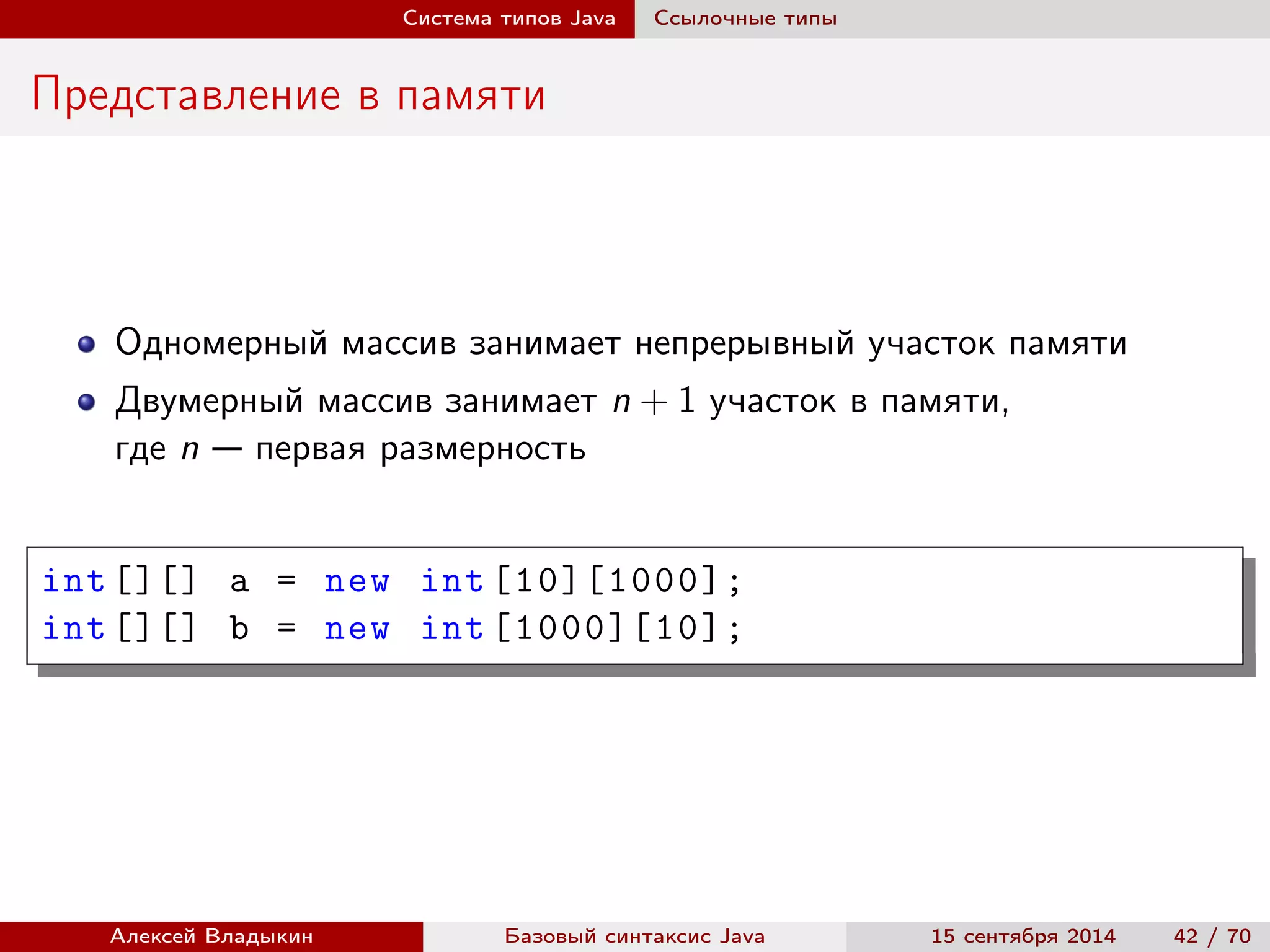Viewport: 1270px width, 952px height.
Task: Click the code line declaring array b
Action: pos(392,628)
